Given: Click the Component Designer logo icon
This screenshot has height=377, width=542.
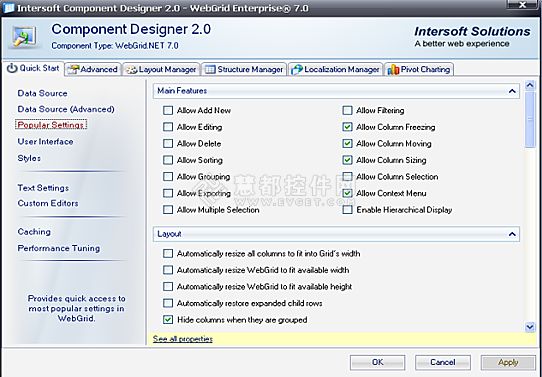Looking at the screenshot, I should pyautogui.click(x=24, y=36).
